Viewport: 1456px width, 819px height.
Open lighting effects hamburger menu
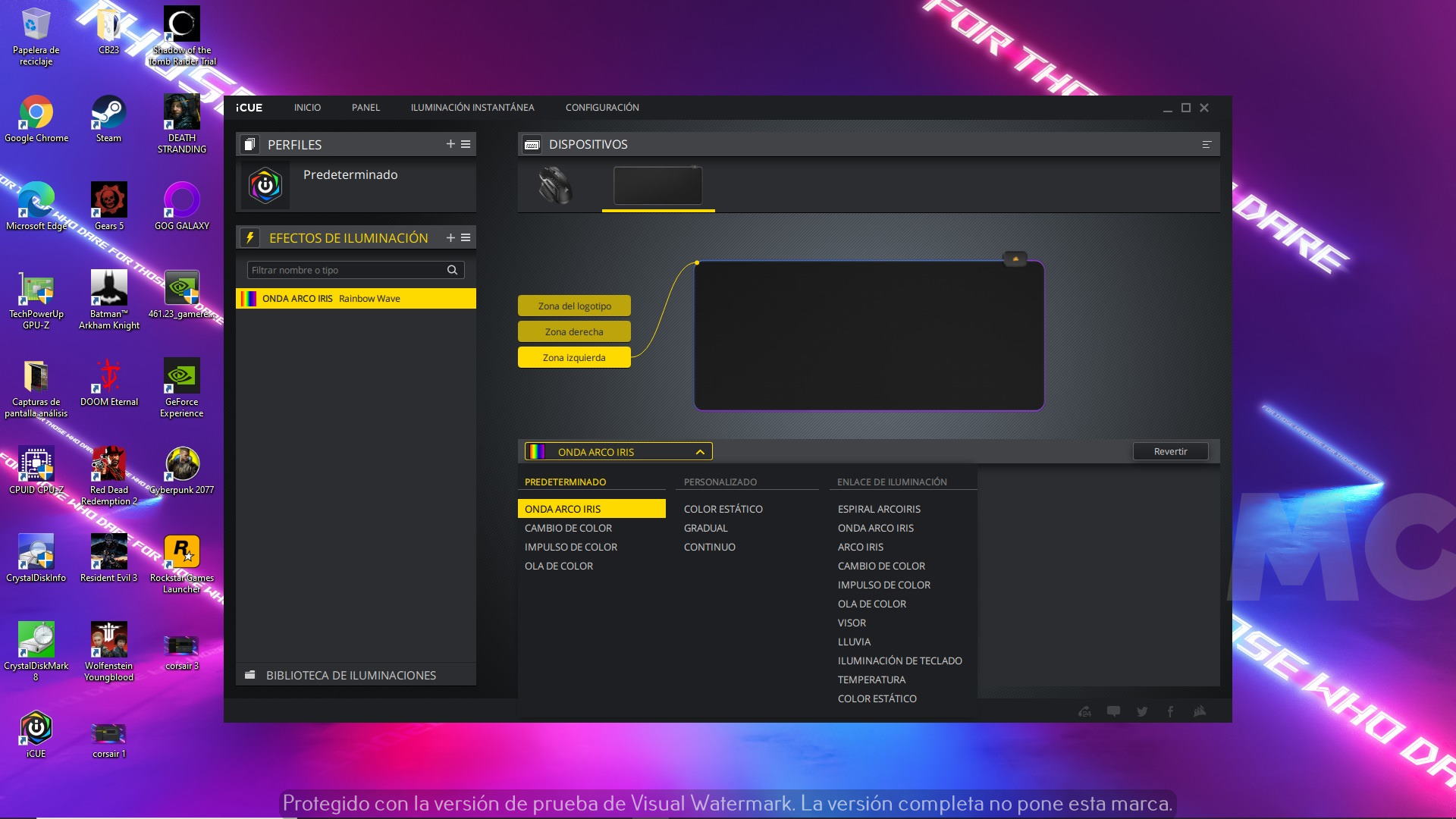coord(466,237)
